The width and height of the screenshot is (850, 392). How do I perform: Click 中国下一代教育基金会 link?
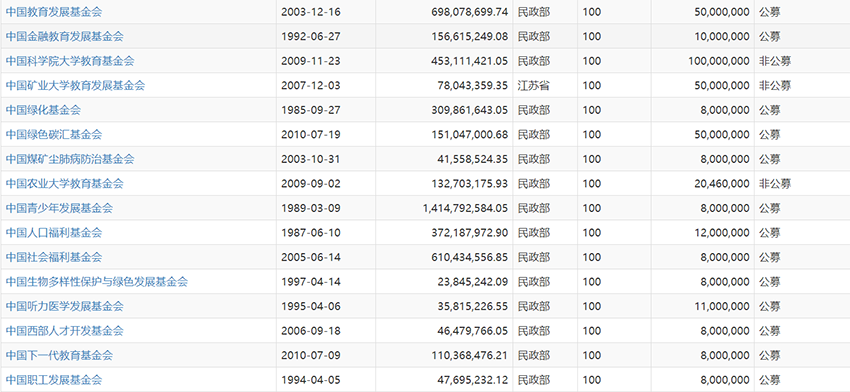[59, 355]
